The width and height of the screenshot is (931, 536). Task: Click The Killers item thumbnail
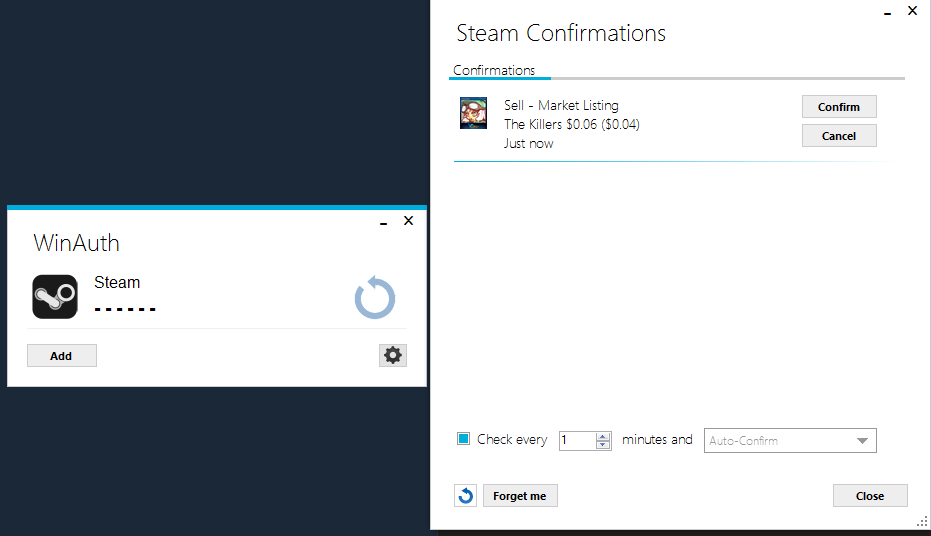[x=473, y=113]
